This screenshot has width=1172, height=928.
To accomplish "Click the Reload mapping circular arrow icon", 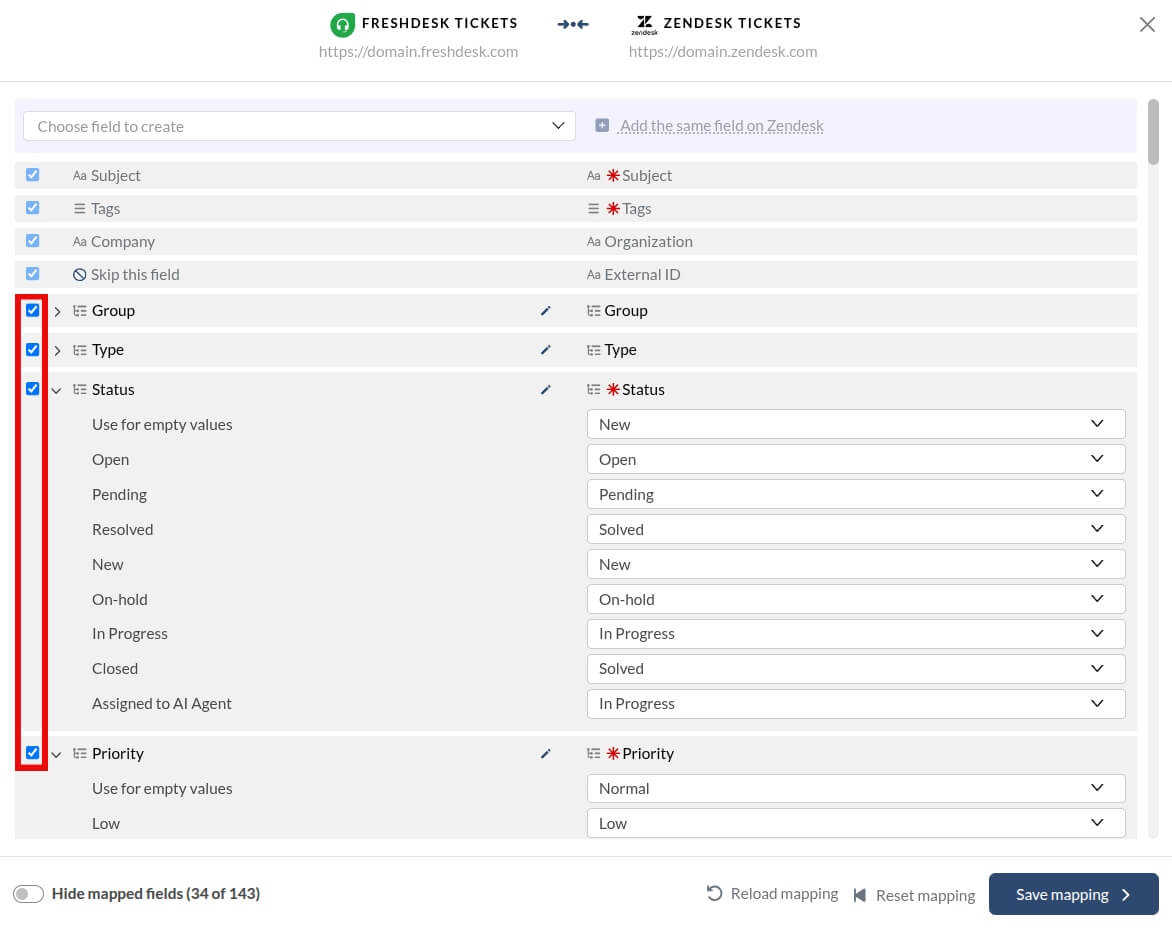I will (x=715, y=894).
